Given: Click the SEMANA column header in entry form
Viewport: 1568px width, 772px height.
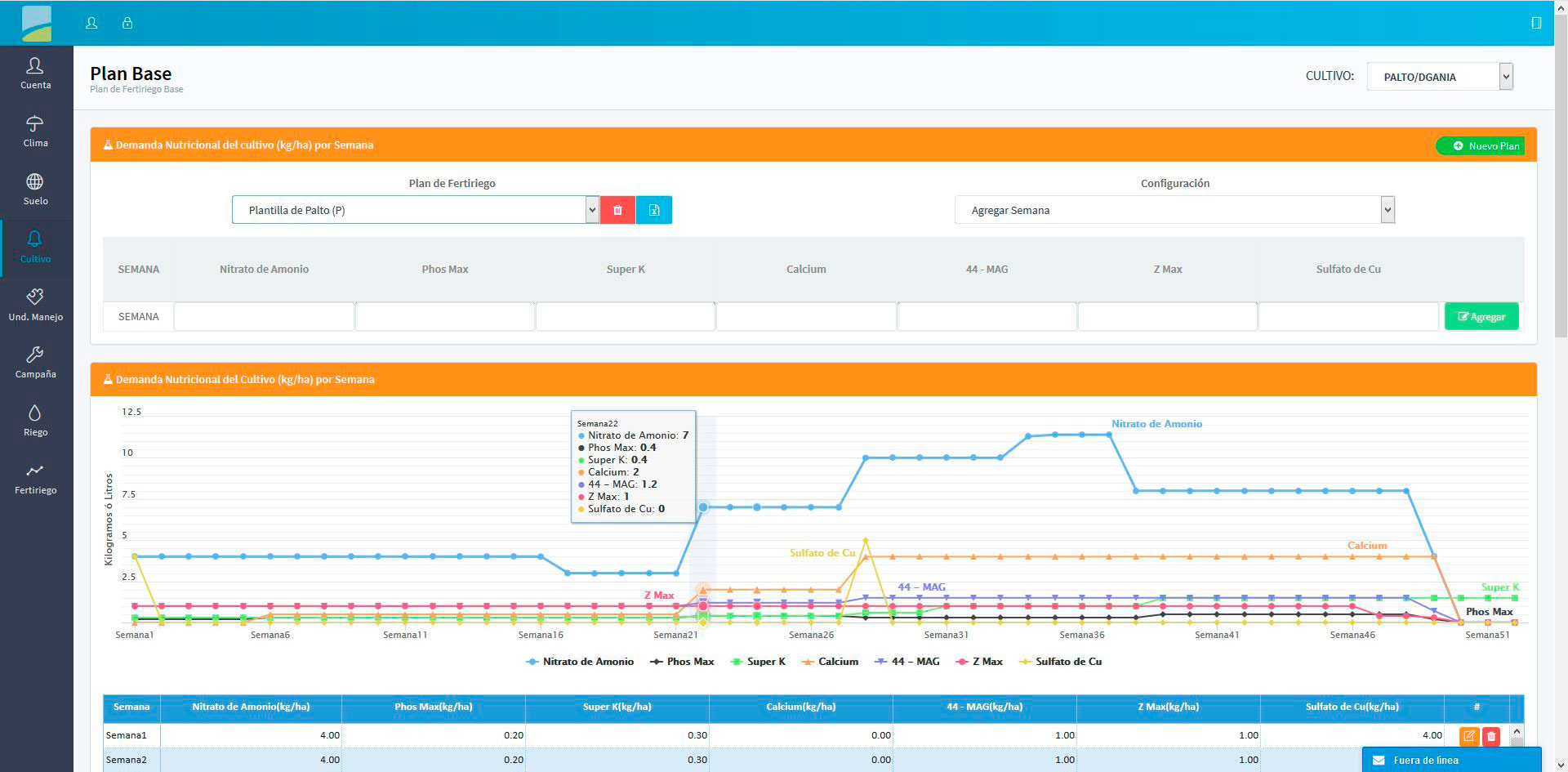Looking at the screenshot, I should pos(139,269).
